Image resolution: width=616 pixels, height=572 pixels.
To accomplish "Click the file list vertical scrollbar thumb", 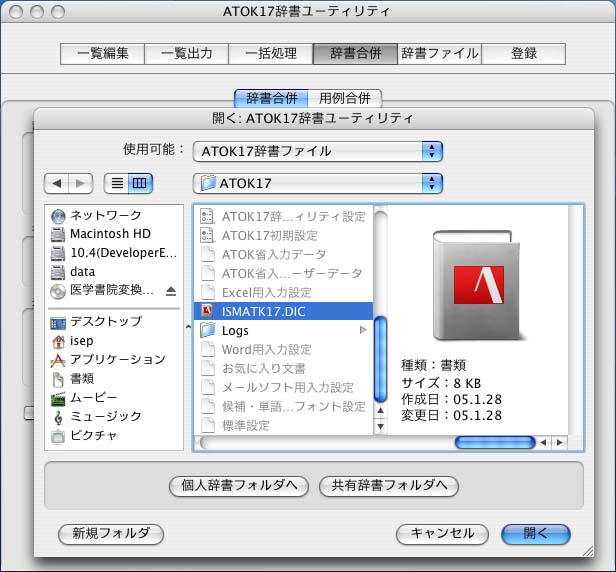I will click(x=380, y=359).
